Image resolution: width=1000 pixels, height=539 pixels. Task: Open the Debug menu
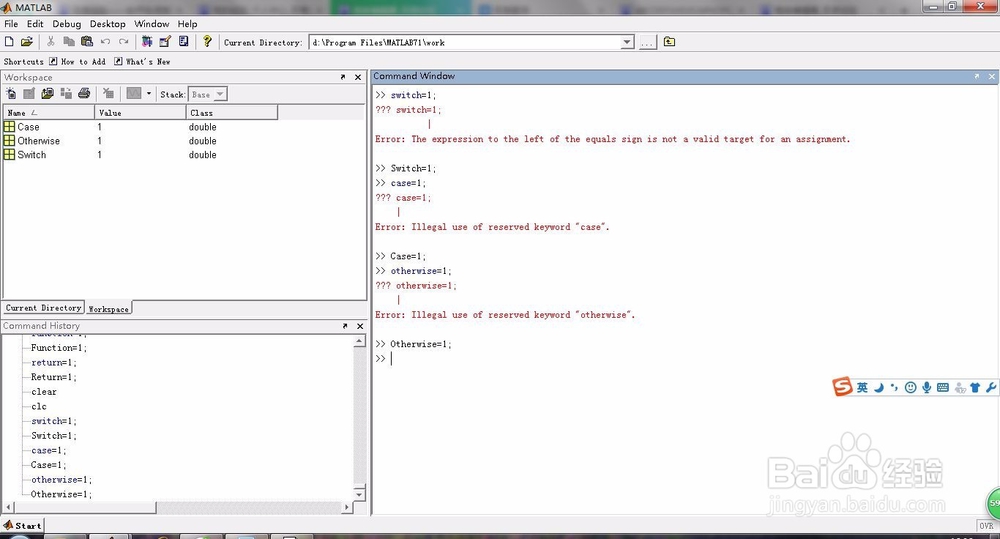[x=66, y=24]
